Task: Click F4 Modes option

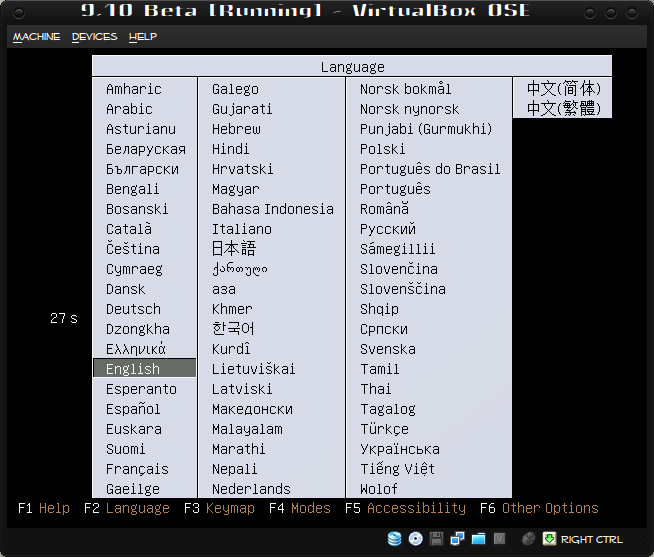Action: click(x=300, y=508)
